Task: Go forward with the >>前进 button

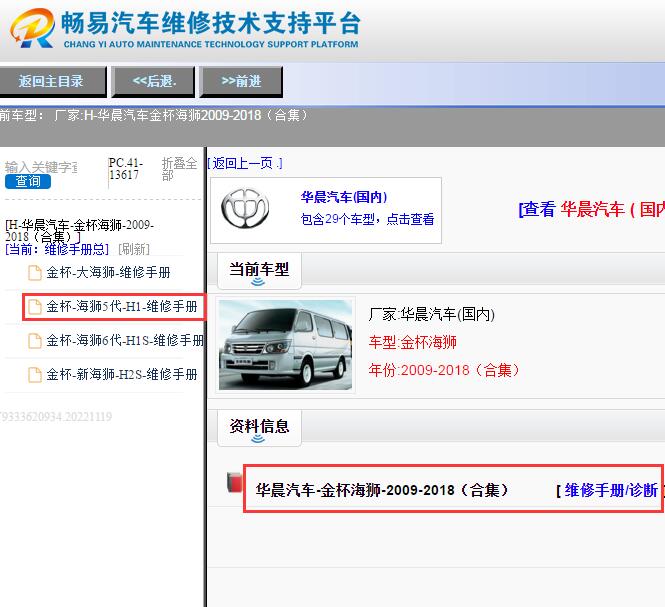Action: pos(241,81)
